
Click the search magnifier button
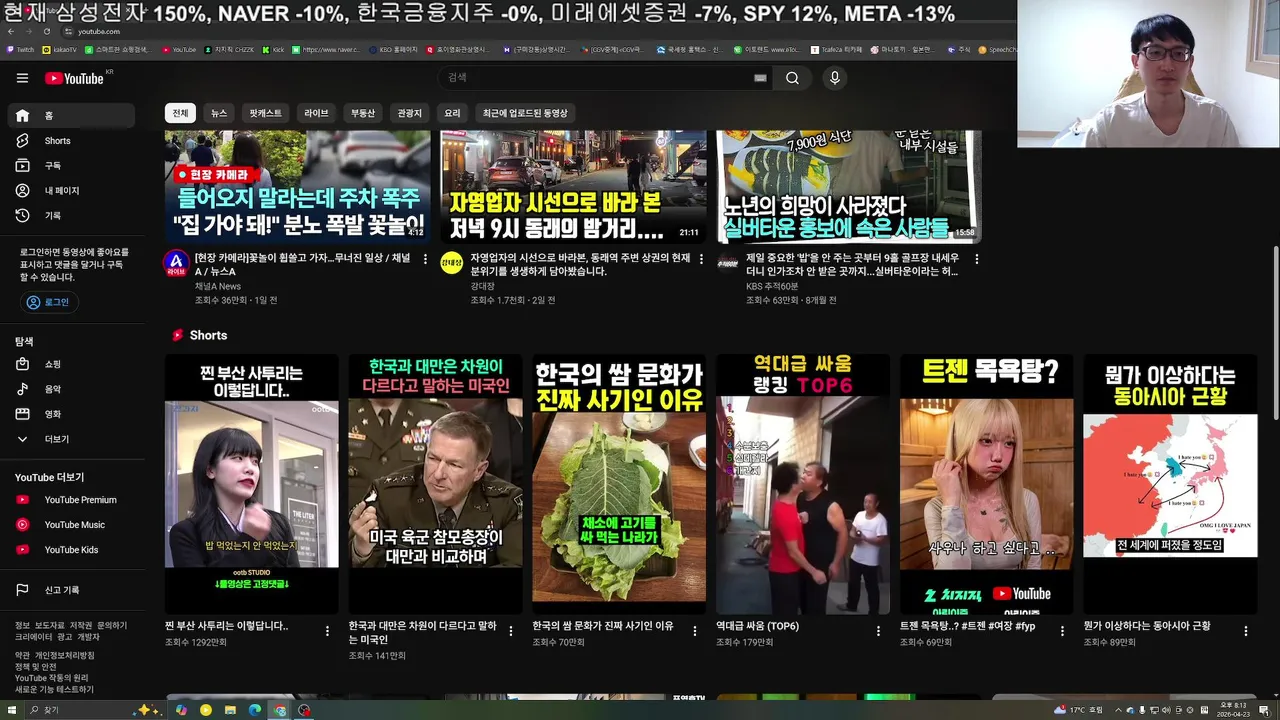coord(792,78)
